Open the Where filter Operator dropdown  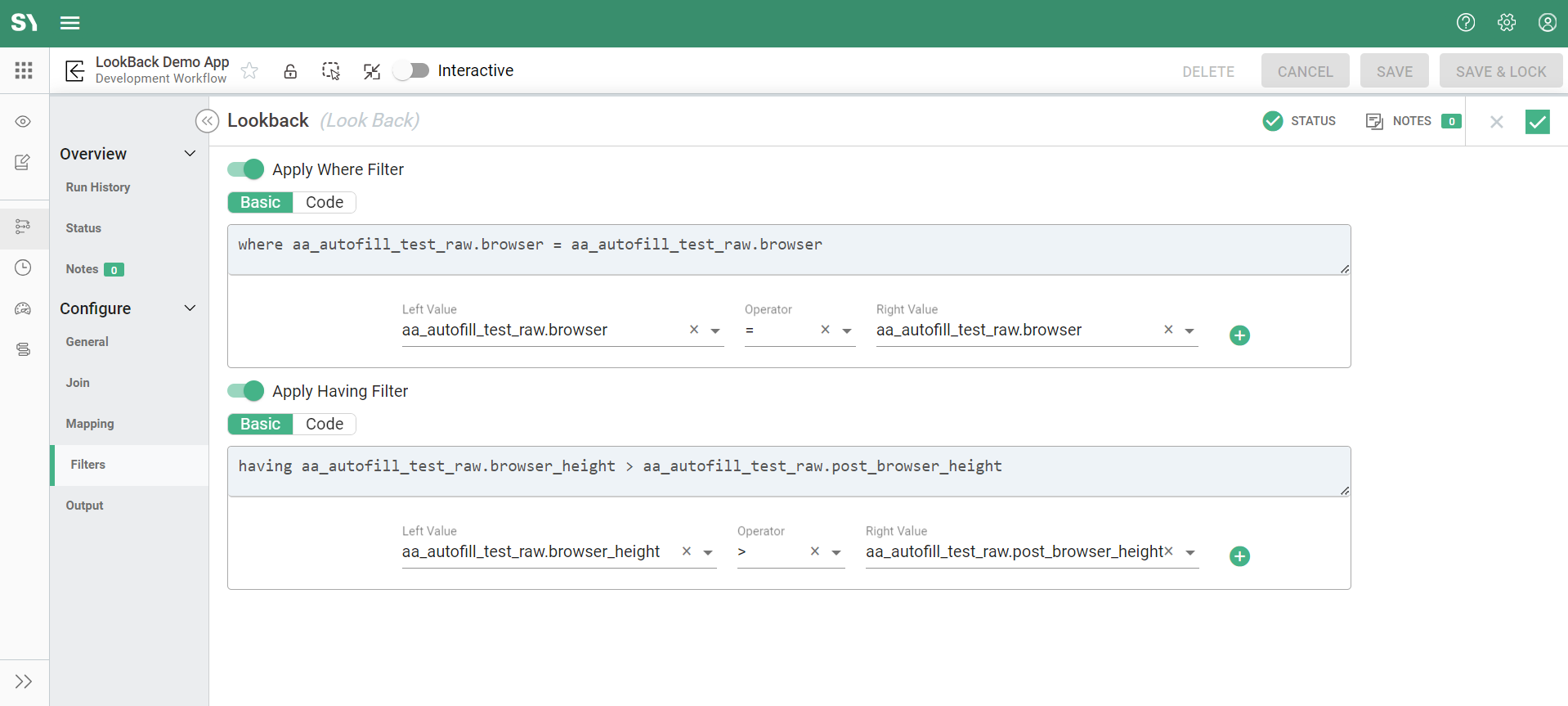(x=847, y=331)
